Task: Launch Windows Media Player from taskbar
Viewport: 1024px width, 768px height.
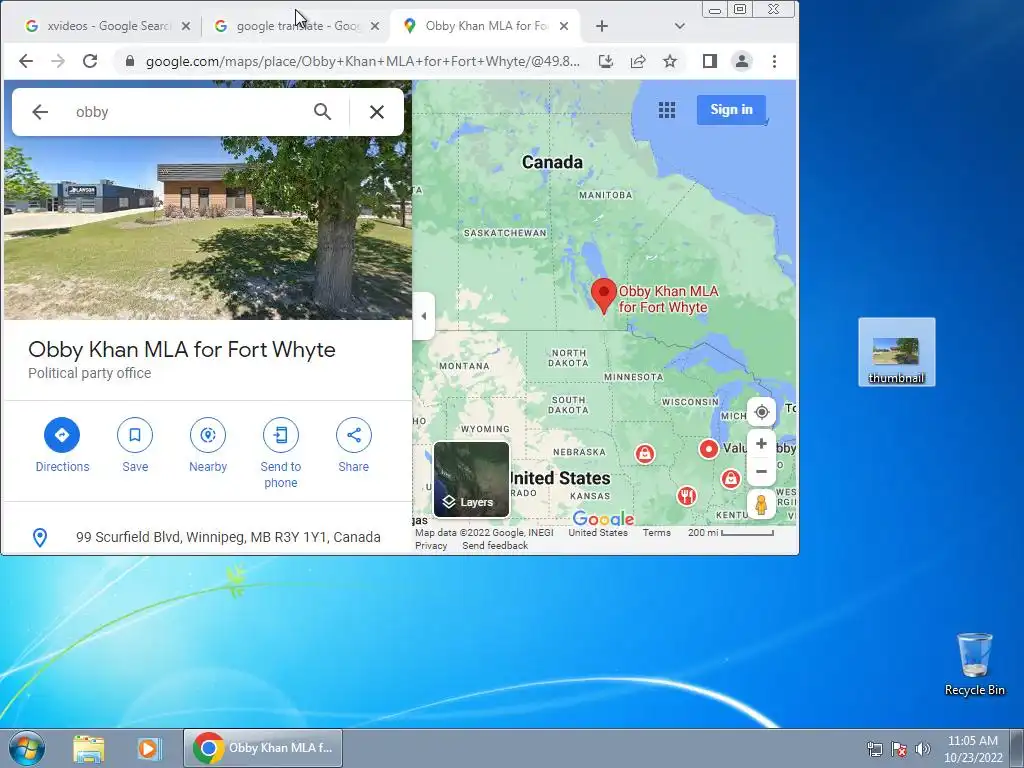Action: tap(149, 748)
